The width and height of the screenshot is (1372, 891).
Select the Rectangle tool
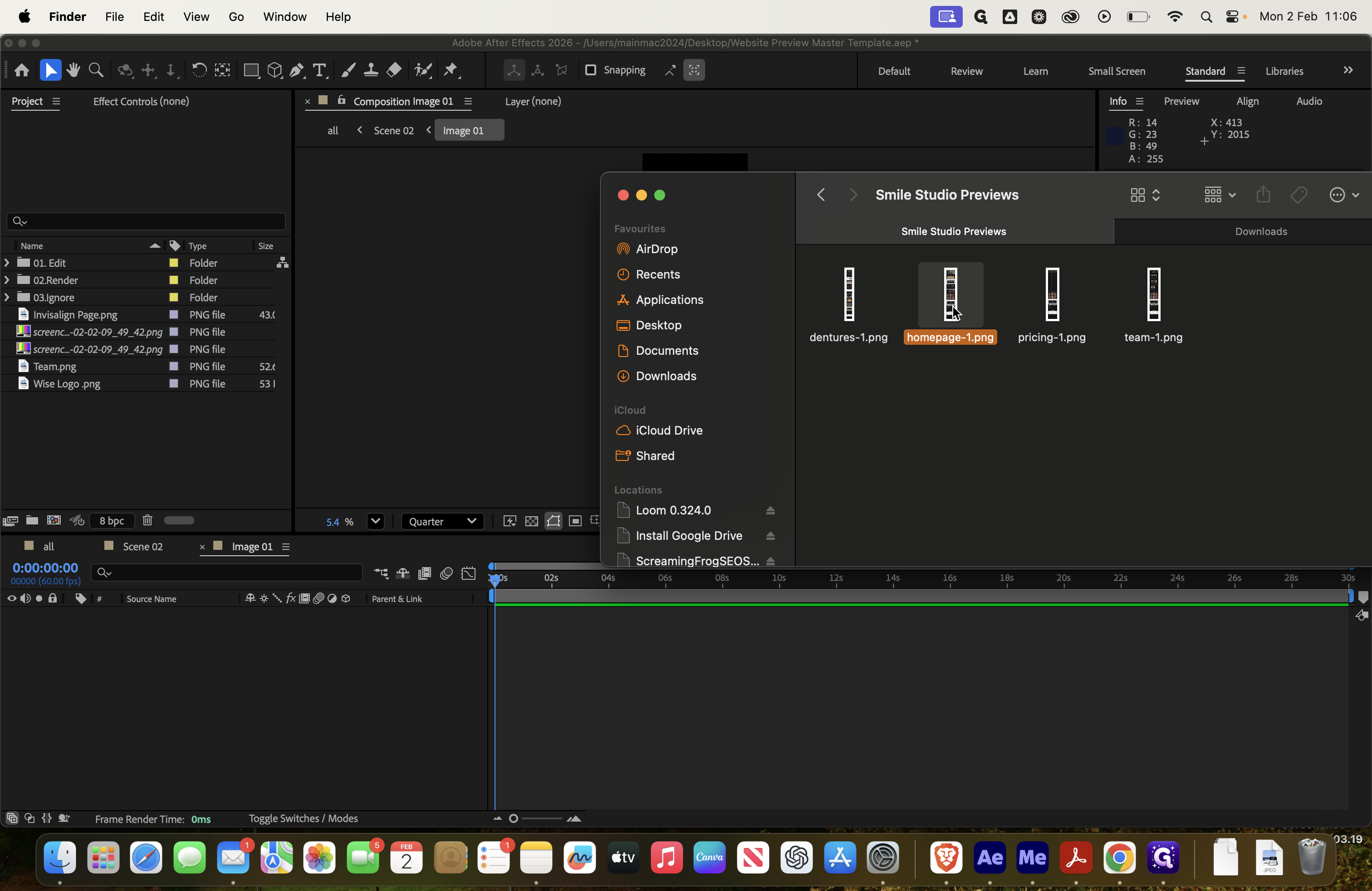[251, 70]
